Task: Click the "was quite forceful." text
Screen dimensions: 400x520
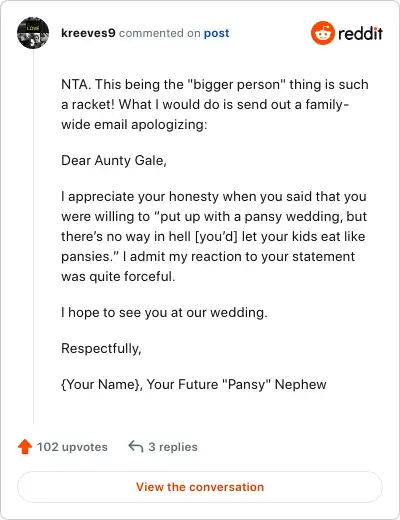Action: [118, 277]
